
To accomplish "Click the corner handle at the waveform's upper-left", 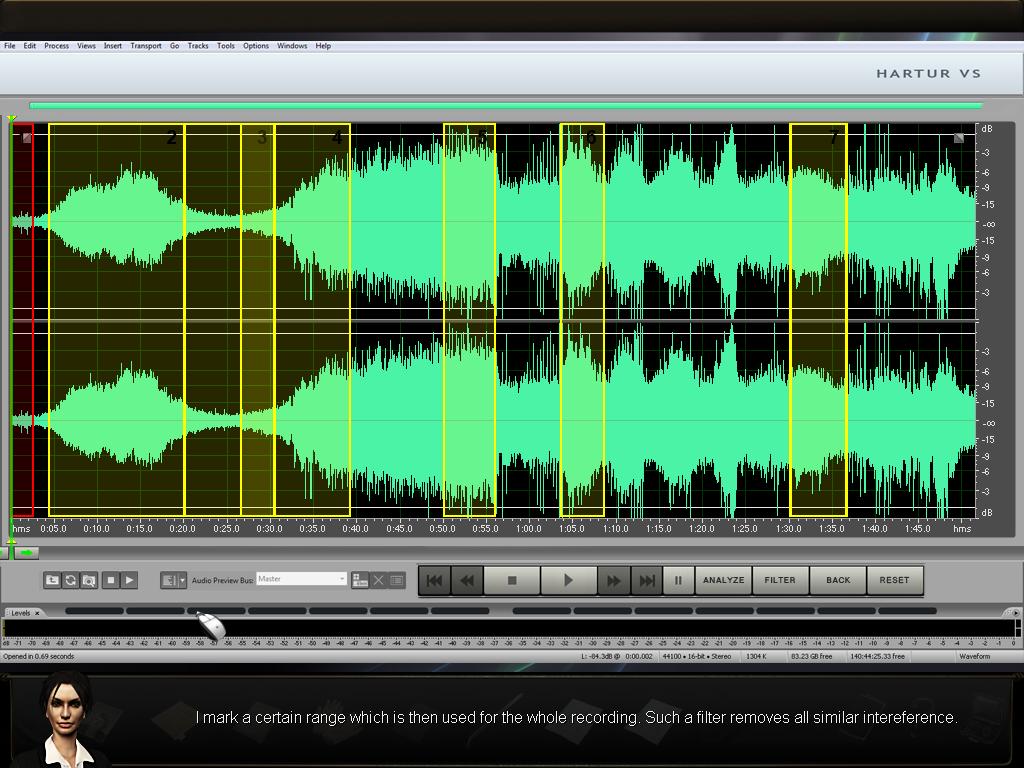I will pos(27,137).
